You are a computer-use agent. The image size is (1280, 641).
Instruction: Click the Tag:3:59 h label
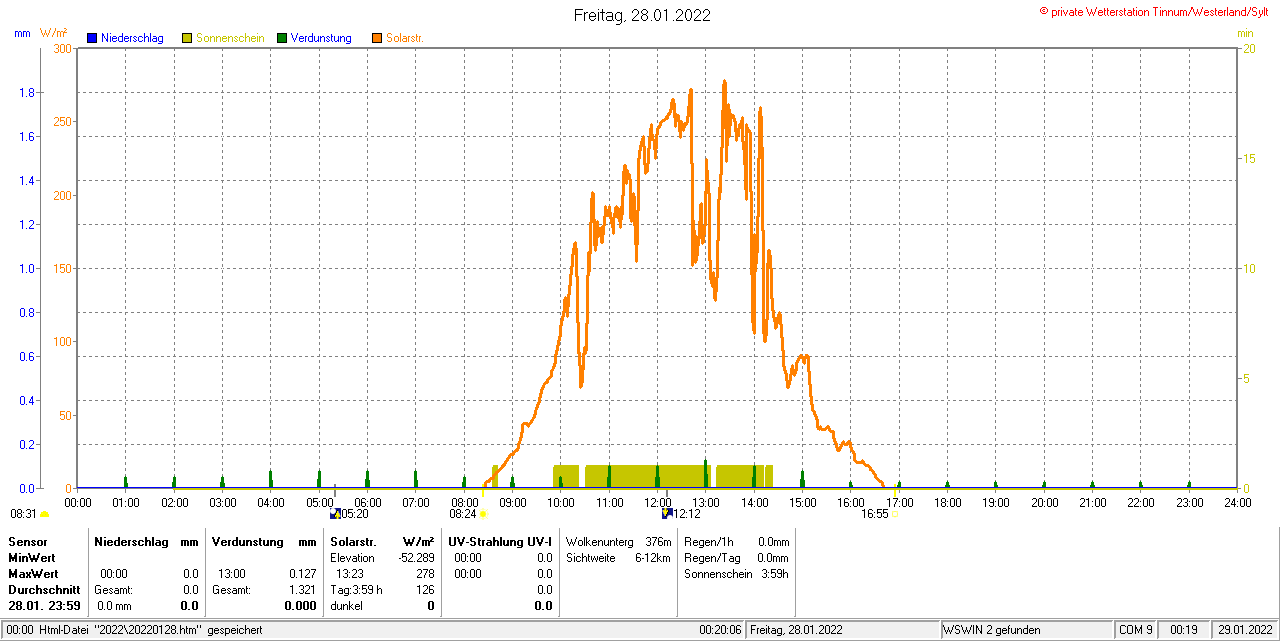click(x=356, y=590)
